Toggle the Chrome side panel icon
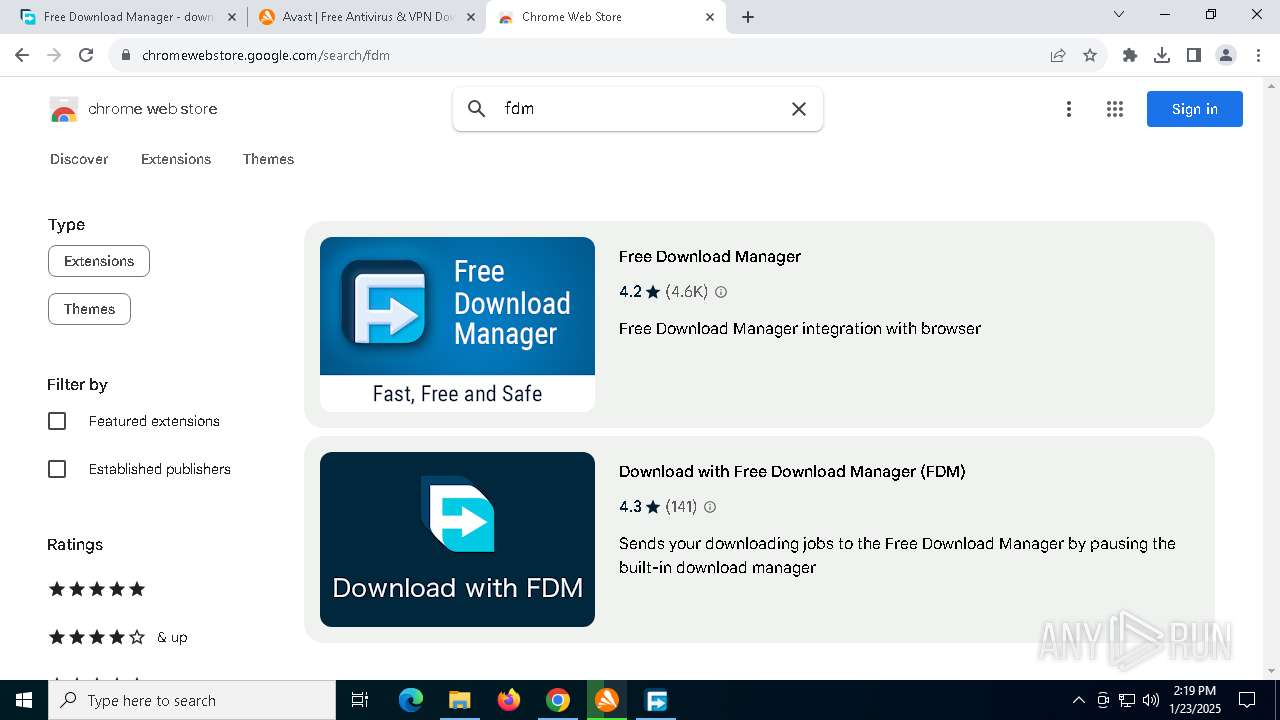1280x720 pixels. (1194, 55)
